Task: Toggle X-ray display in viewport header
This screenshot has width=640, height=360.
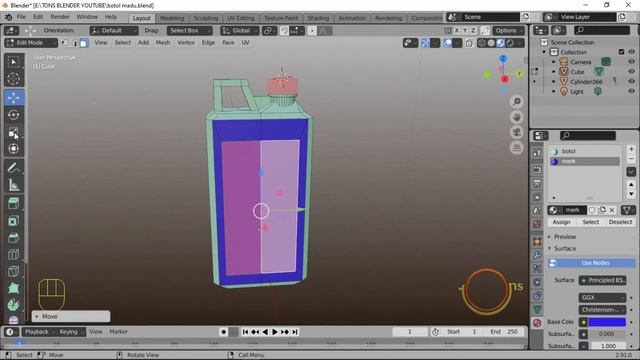Action: (x=469, y=43)
